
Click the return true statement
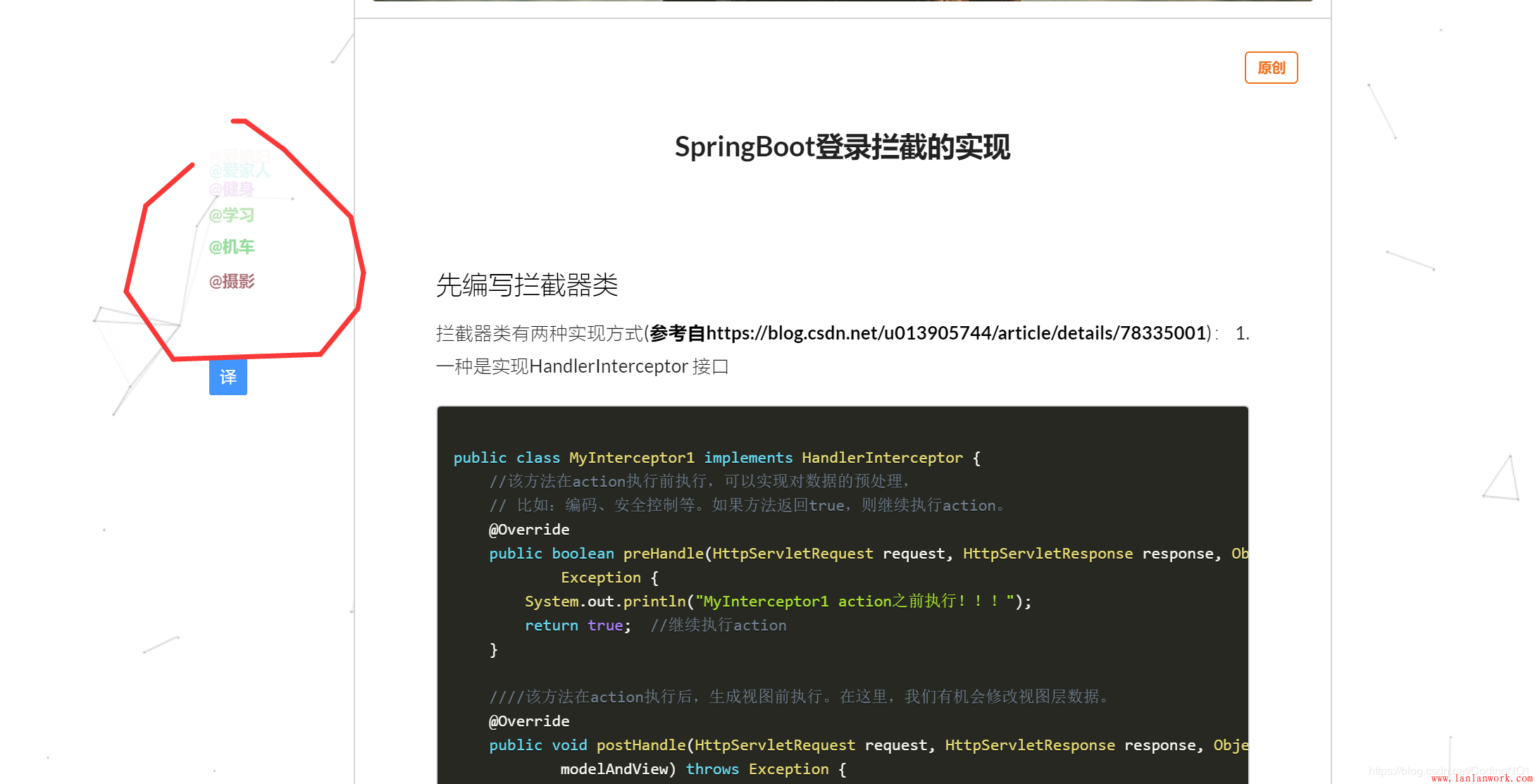click(577, 626)
